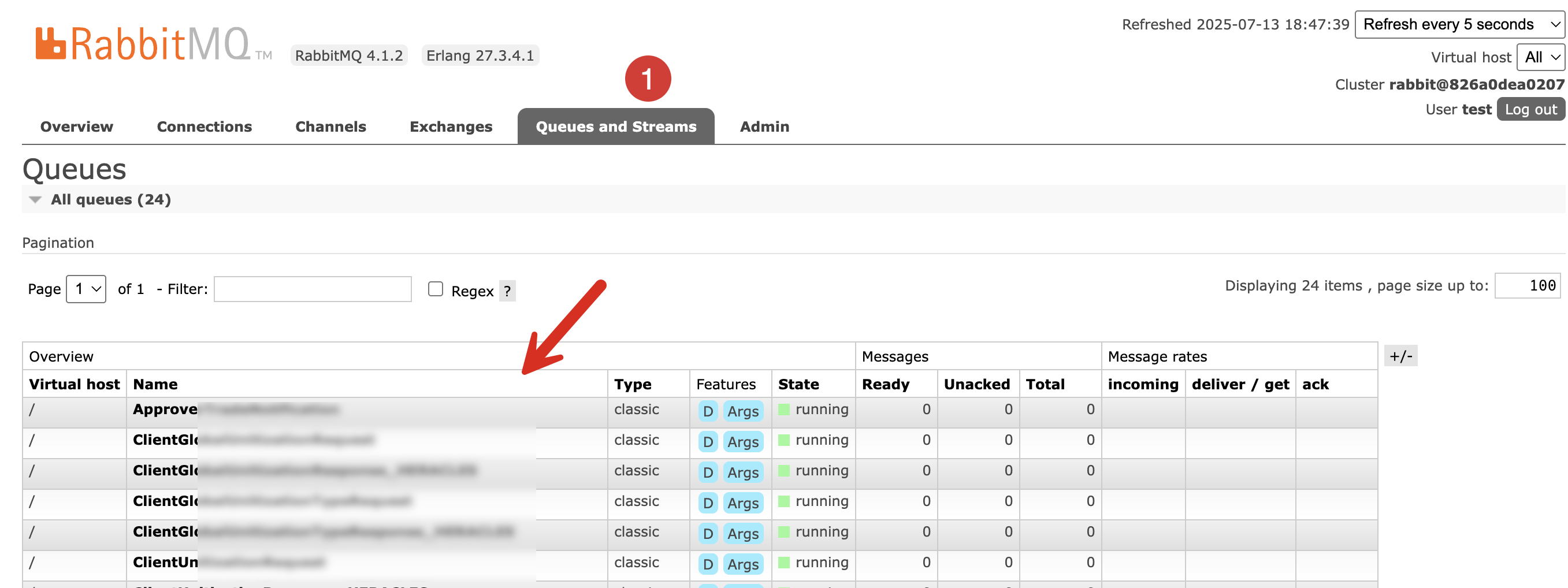1568x588 pixels.
Task: Click the Args badge in the ClientUn row
Action: pyautogui.click(x=742, y=564)
